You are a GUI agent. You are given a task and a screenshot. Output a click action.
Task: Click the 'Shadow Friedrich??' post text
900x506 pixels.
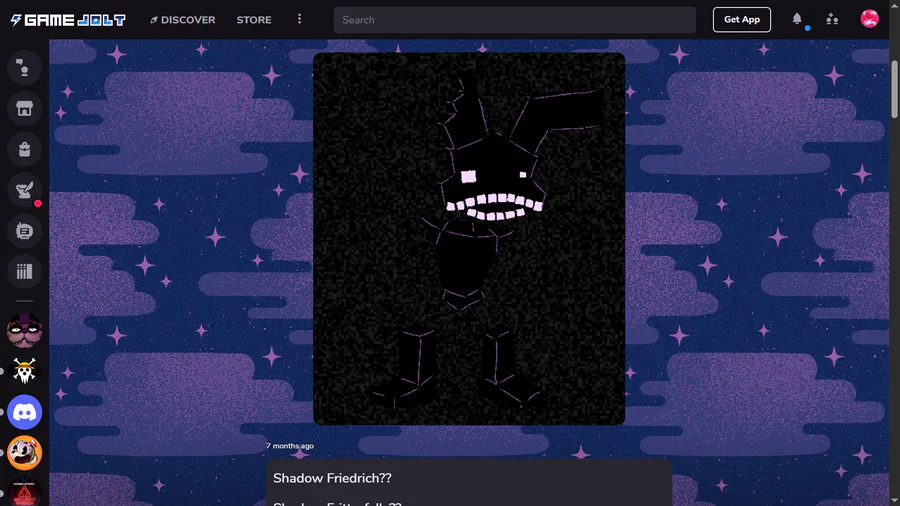(x=332, y=478)
